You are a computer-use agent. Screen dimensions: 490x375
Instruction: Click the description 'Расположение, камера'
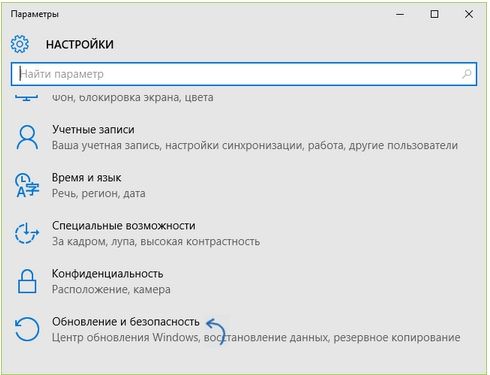click(x=111, y=289)
